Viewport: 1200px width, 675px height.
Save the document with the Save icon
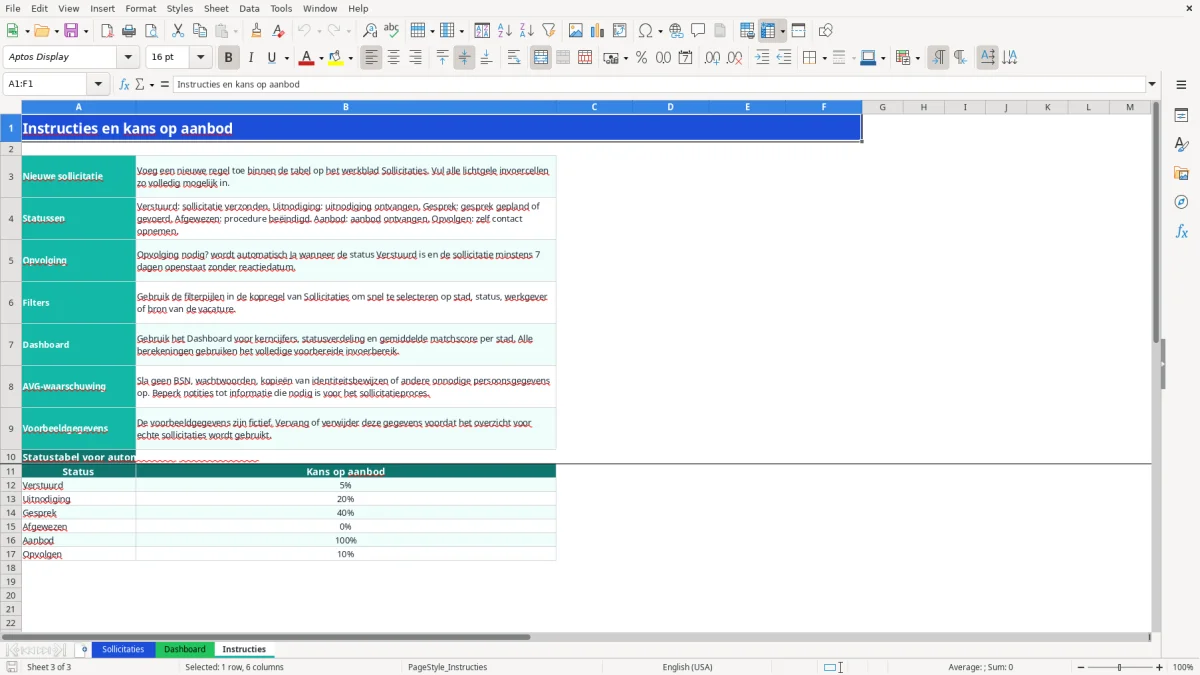(x=71, y=31)
